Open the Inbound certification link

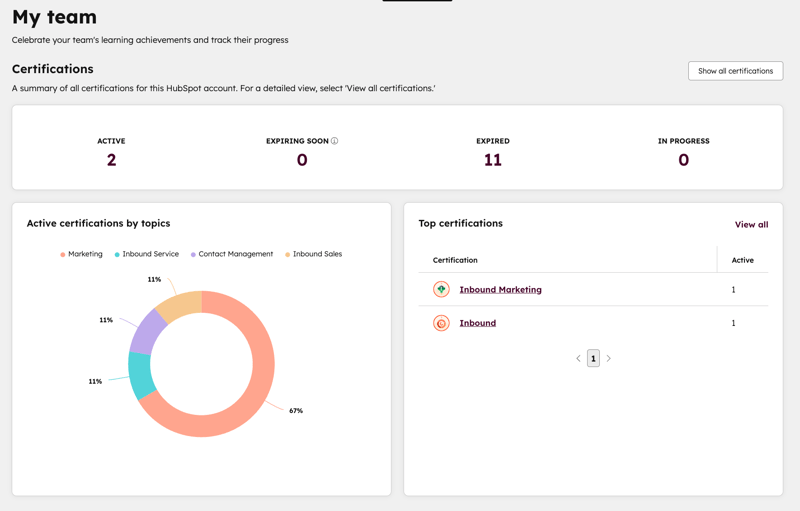[x=478, y=323]
